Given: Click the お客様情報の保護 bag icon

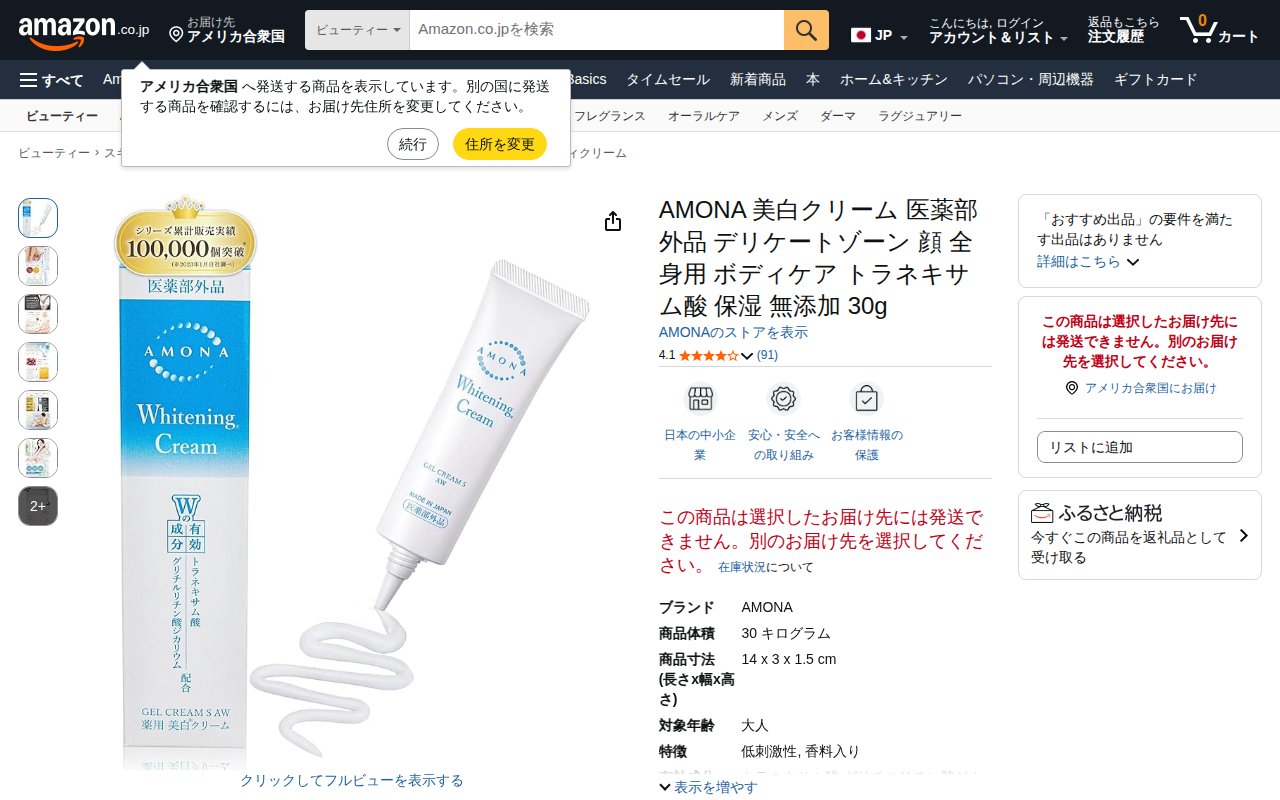Looking at the screenshot, I should (866, 398).
